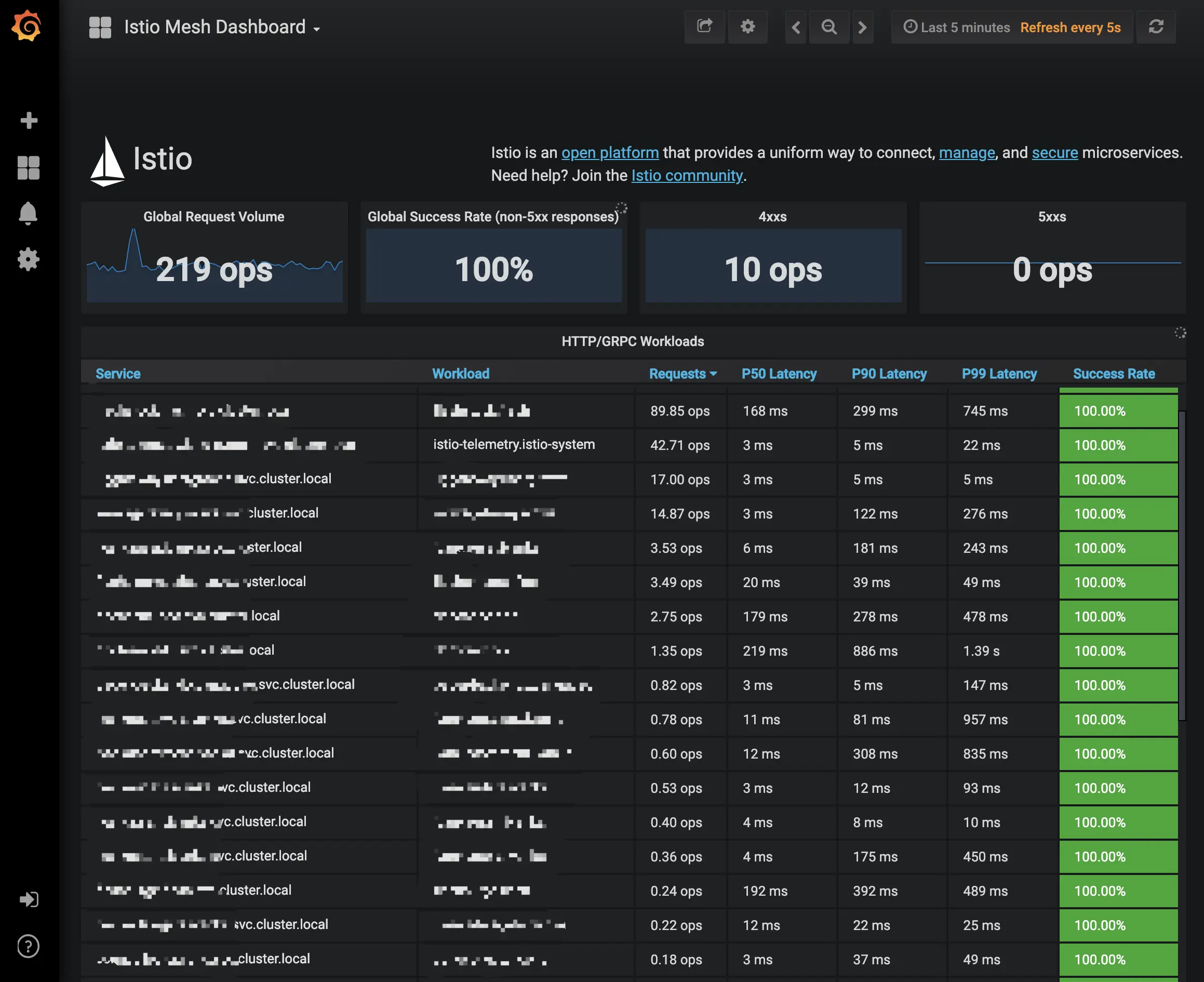Click the Share dashboard icon
The height and width of the screenshot is (982, 1204).
click(704, 26)
